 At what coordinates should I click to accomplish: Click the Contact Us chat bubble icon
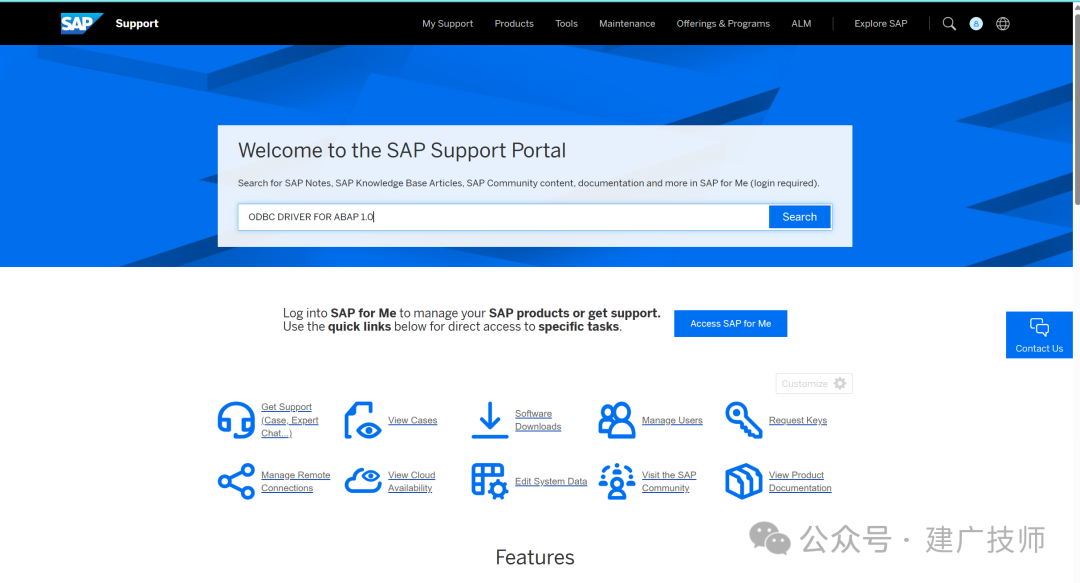(x=1039, y=327)
